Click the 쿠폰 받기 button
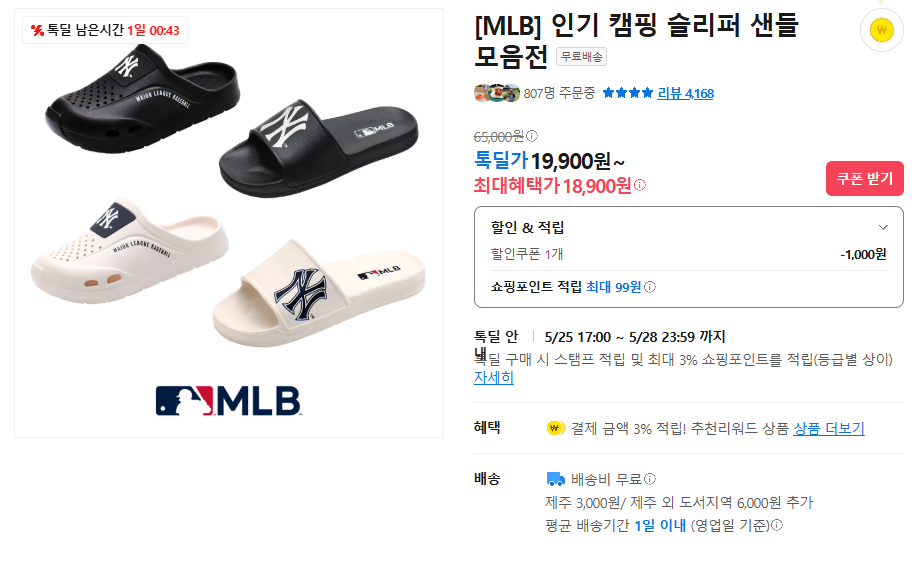Screen dimensions: 912x567 864,179
